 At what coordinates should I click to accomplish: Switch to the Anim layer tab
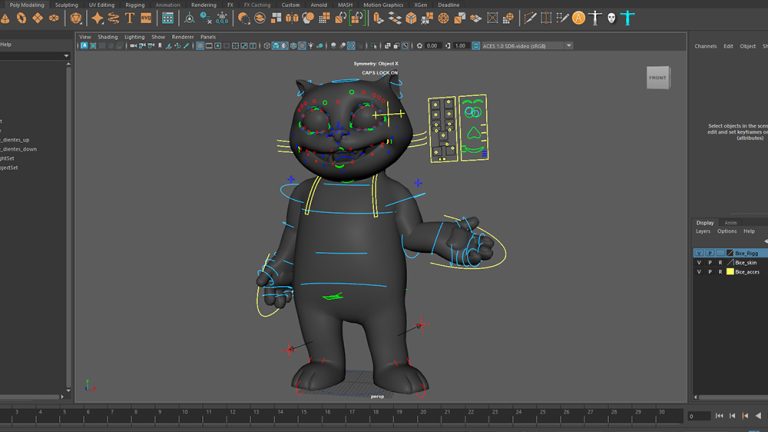click(x=730, y=222)
